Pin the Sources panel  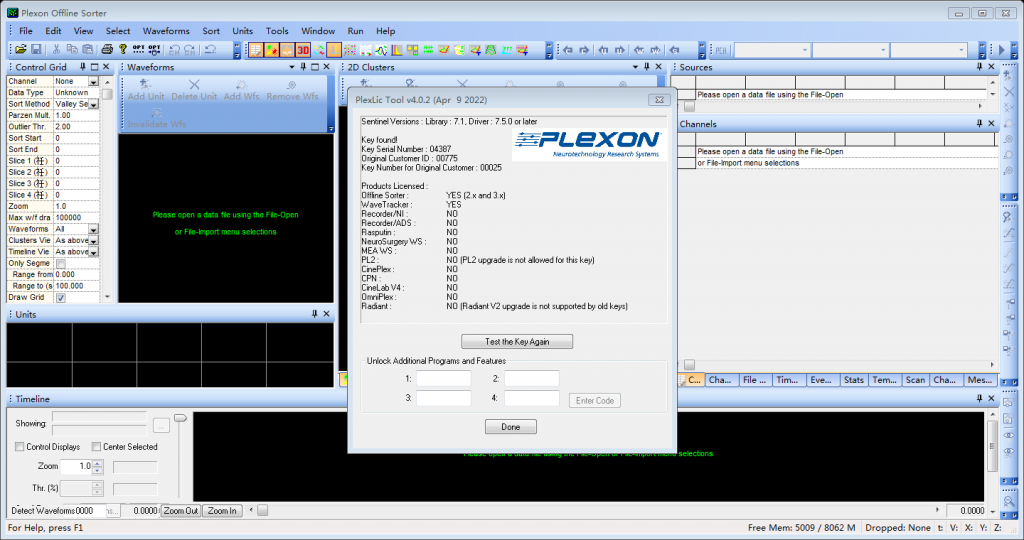pos(979,67)
